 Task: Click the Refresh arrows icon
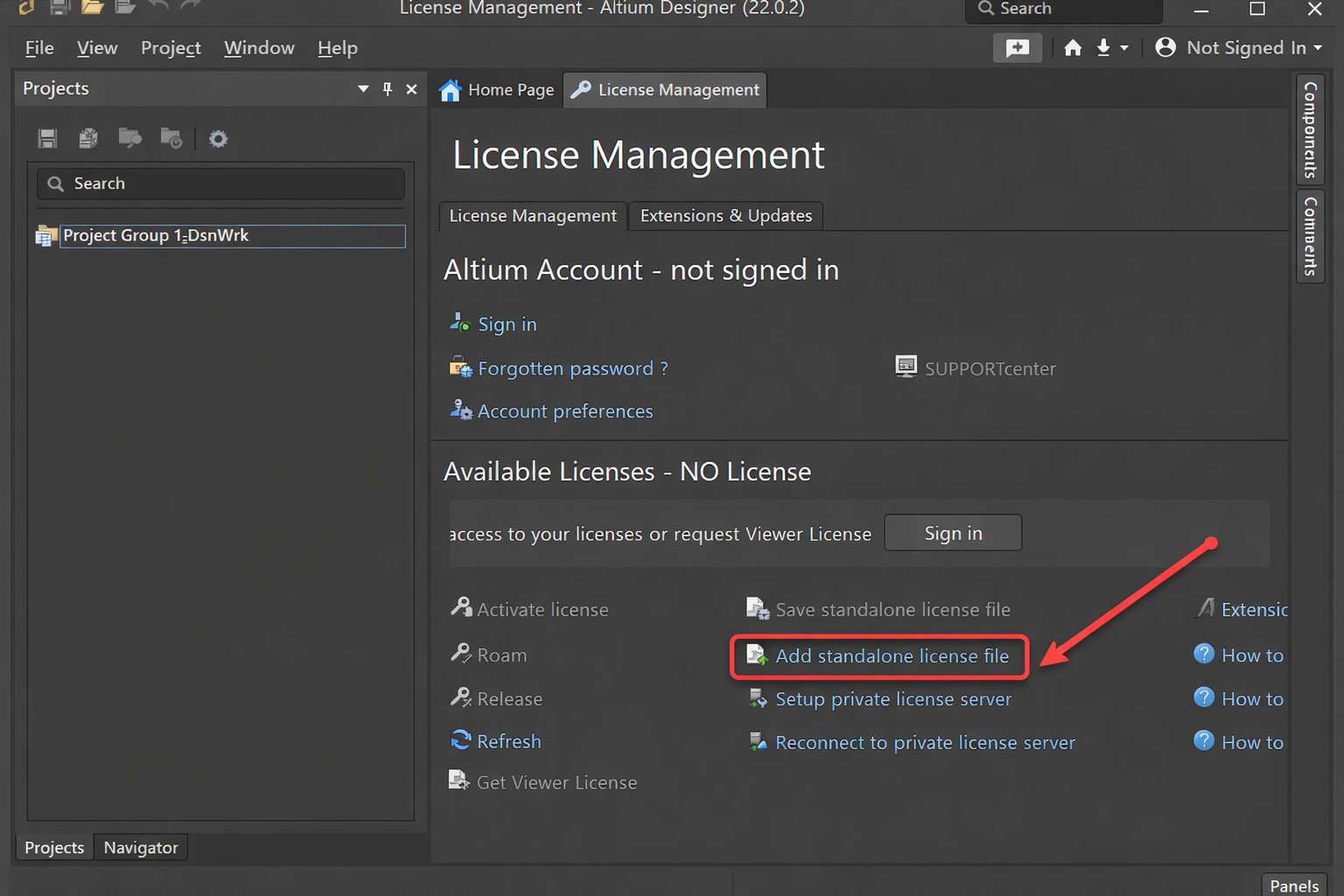[461, 740]
